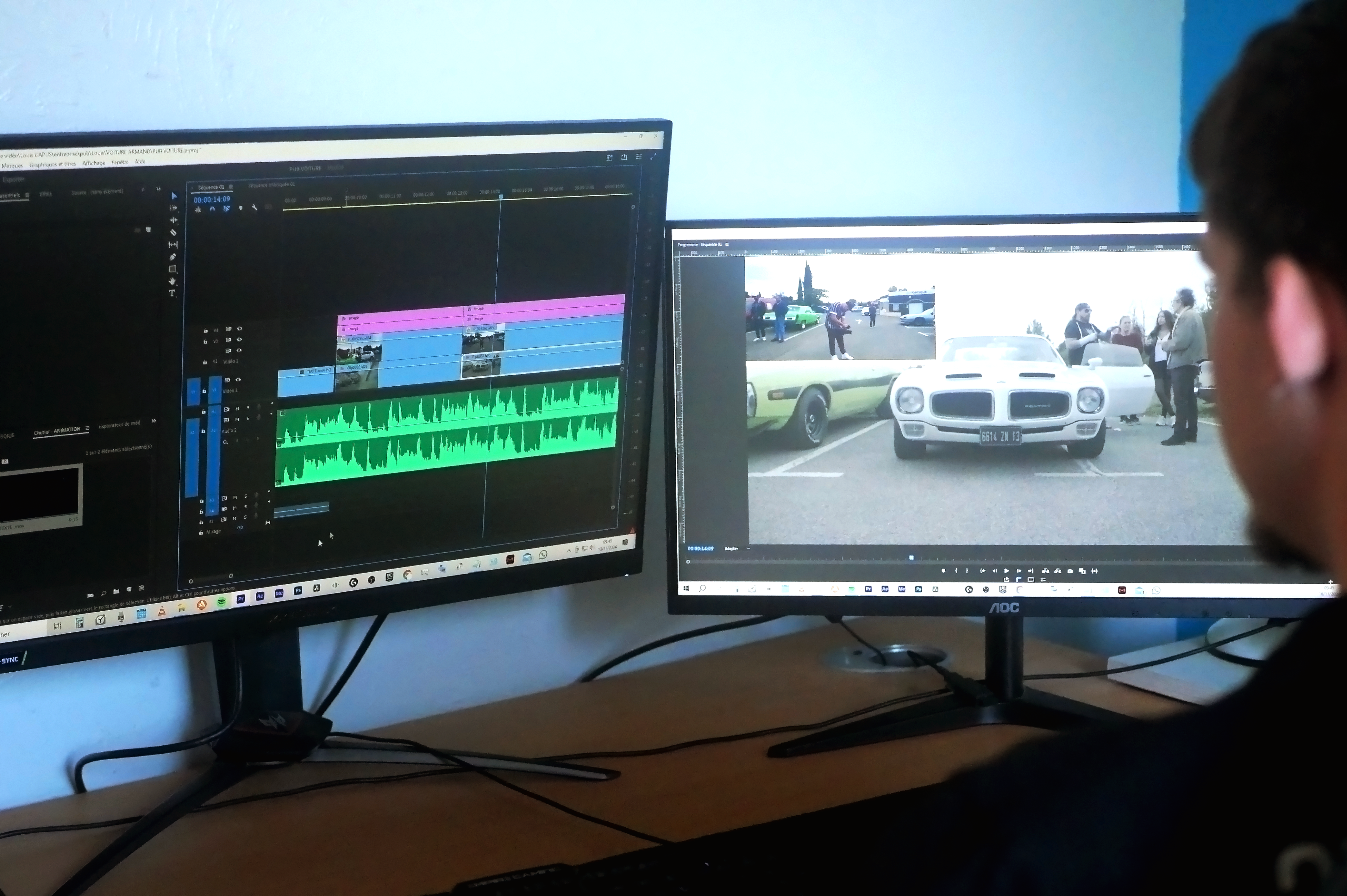This screenshot has height=896, width=1347.
Task: Open the Séquence 01 panel menu
Action: 231,187
